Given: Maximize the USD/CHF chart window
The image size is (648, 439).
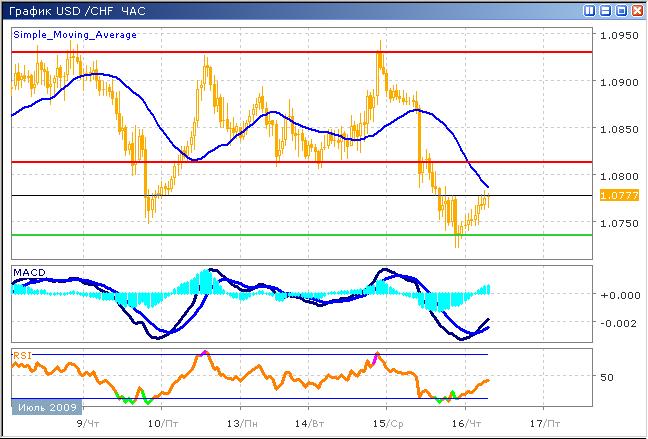Looking at the screenshot, I should 621,10.
